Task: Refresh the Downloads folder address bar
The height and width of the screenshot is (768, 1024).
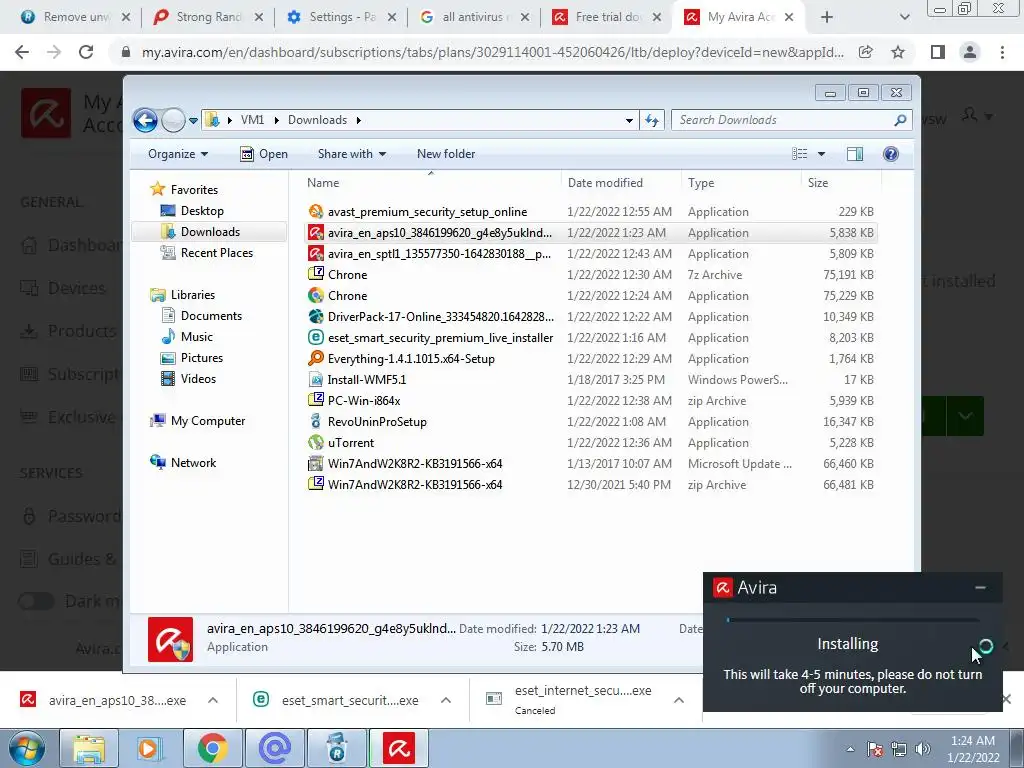Action: 652,120
